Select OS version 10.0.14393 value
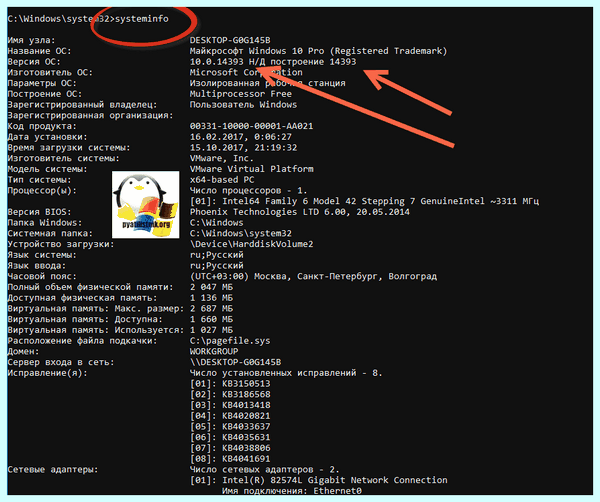The height and width of the screenshot is (502, 600). [x=217, y=62]
